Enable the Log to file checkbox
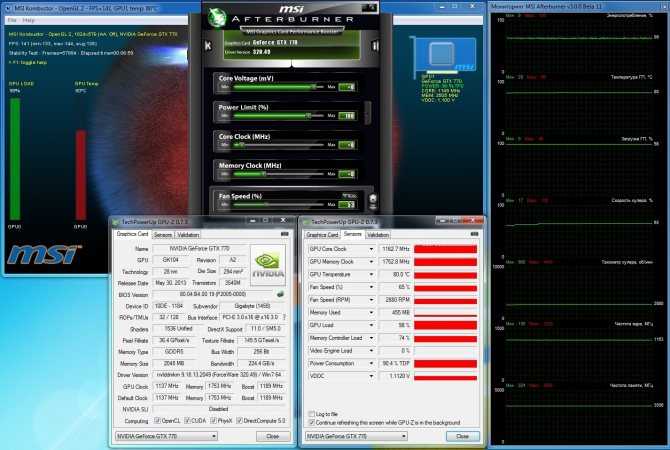670x450 pixels. (x=311, y=414)
